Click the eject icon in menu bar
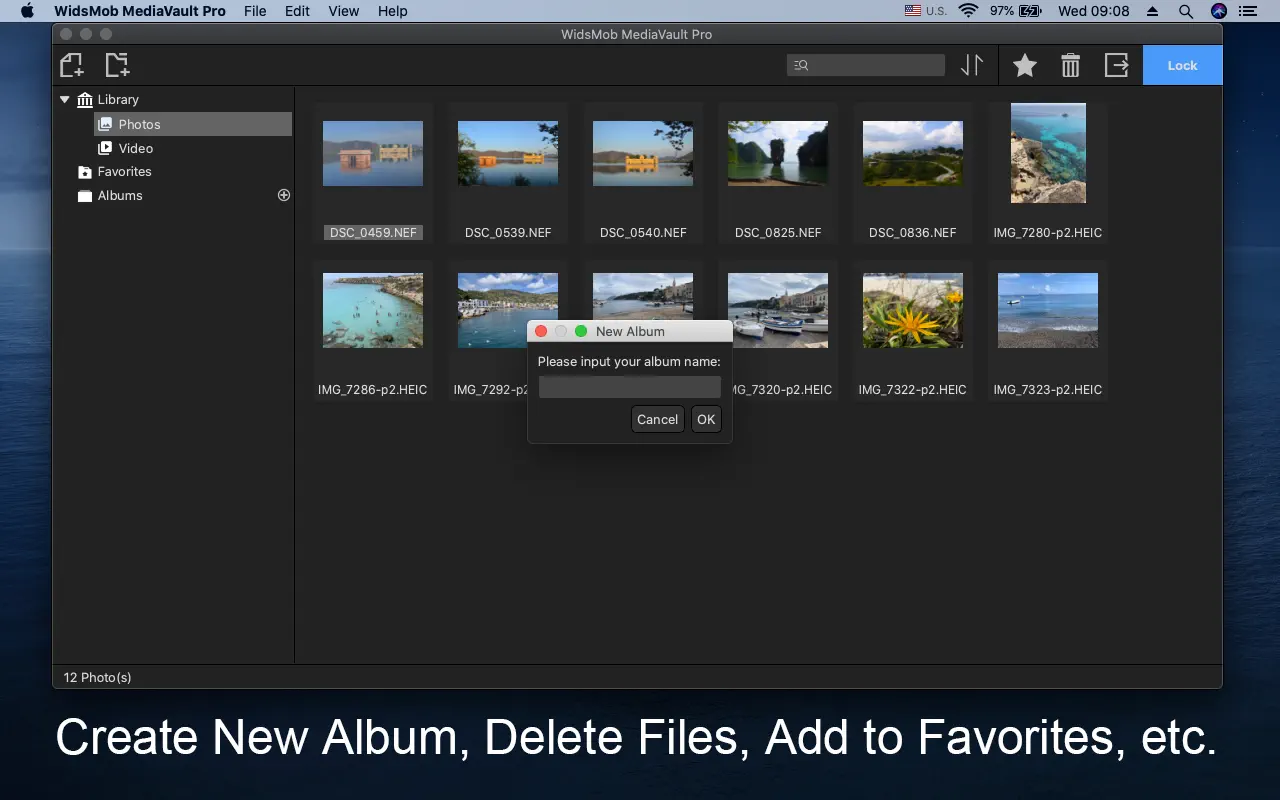This screenshot has width=1280, height=800. (x=1152, y=11)
